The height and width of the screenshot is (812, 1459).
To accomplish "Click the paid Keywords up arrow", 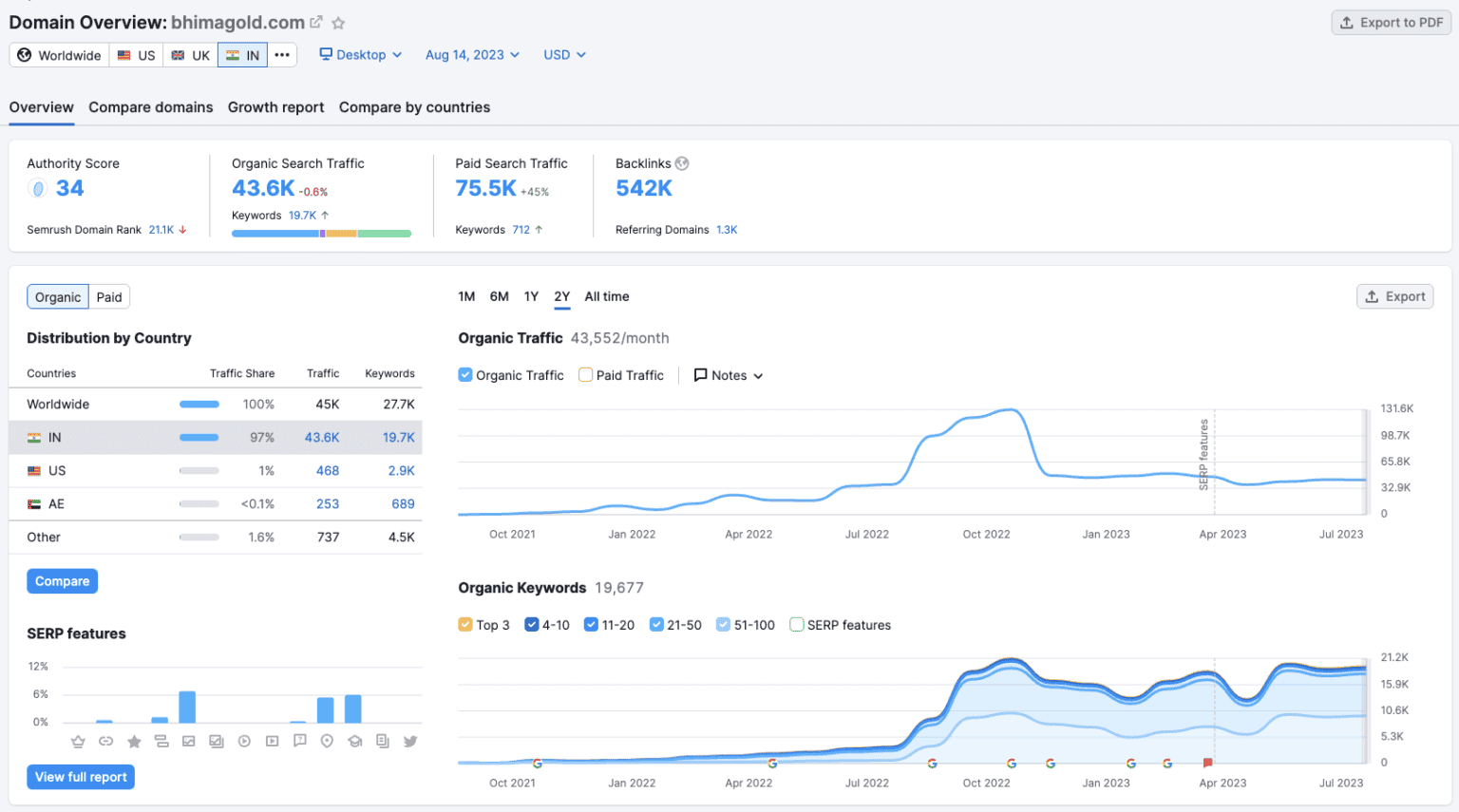I will tap(539, 230).
